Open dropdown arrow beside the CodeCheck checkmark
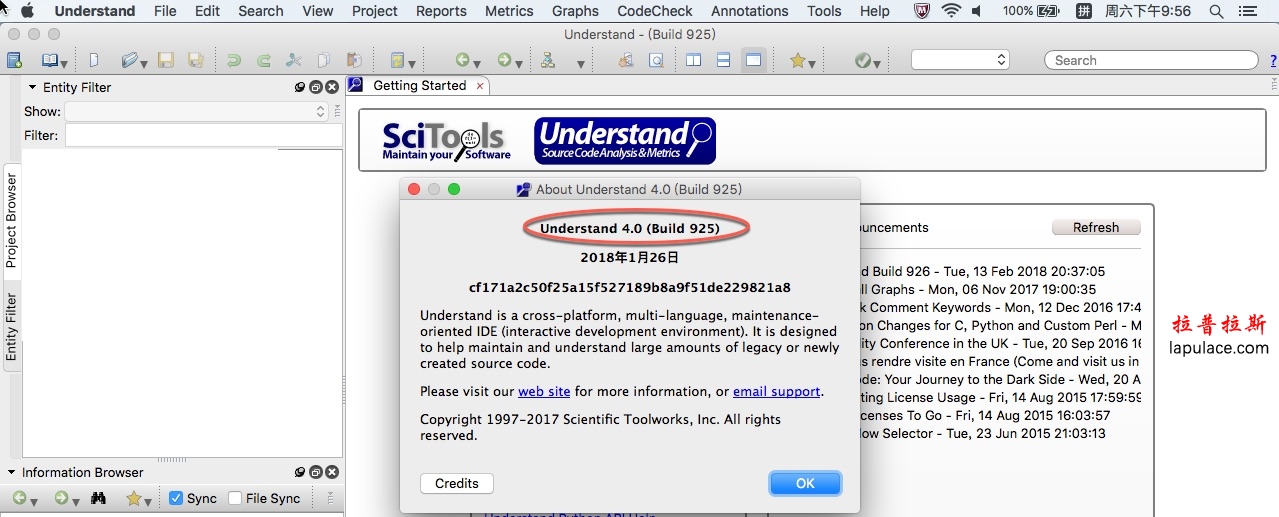The width and height of the screenshot is (1279, 517). pos(877,64)
